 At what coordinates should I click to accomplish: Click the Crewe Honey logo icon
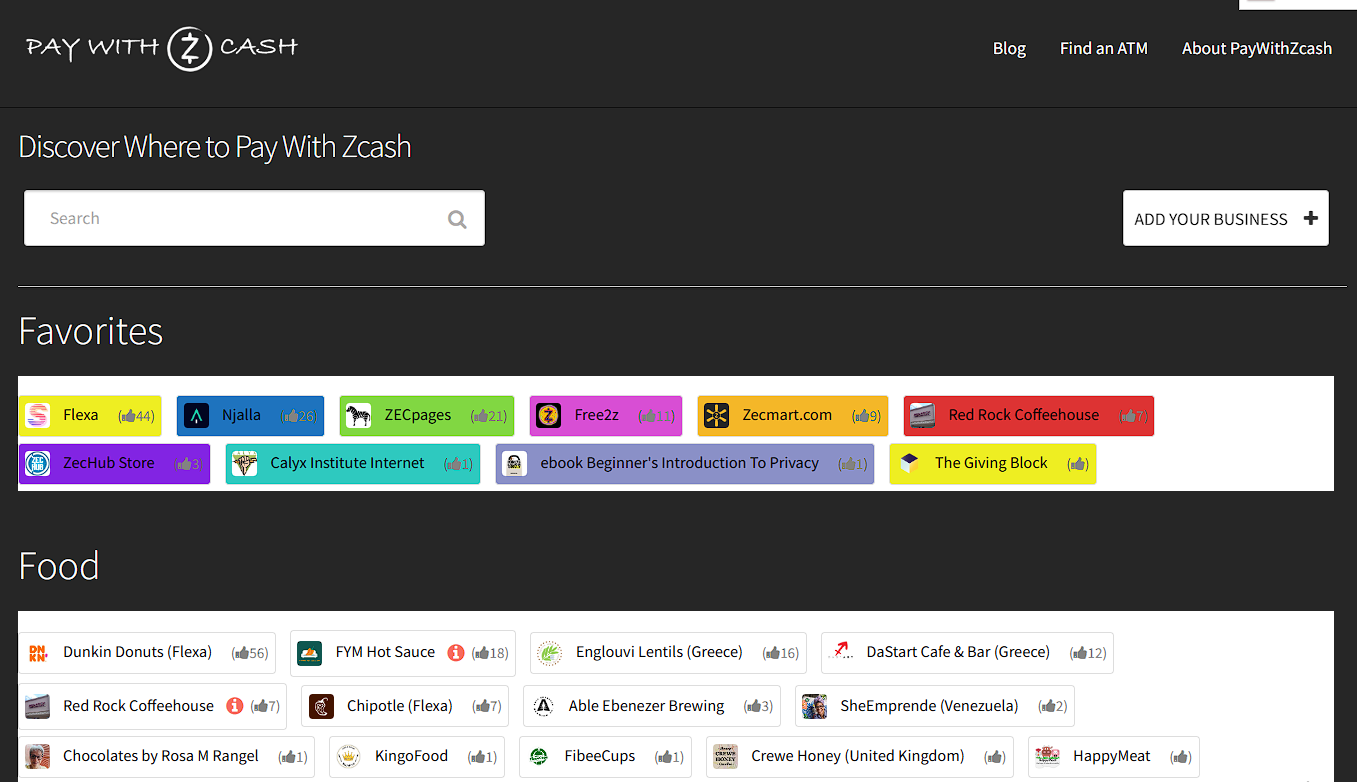coord(725,756)
